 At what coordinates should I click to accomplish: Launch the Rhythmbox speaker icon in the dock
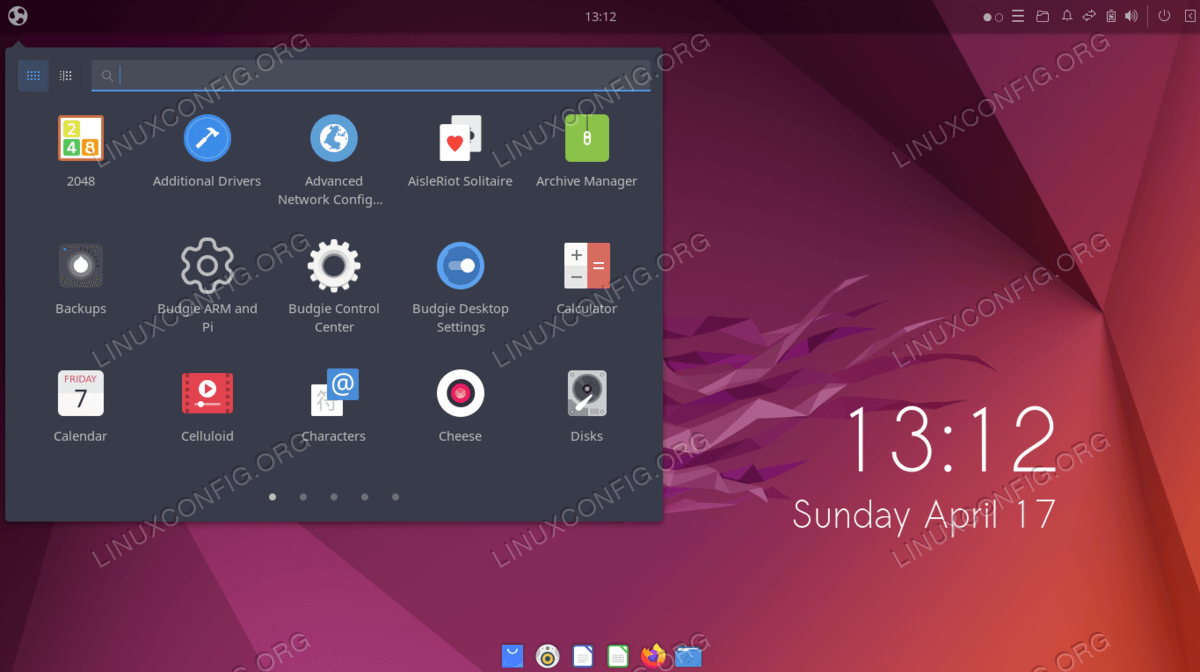[x=547, y=656]
